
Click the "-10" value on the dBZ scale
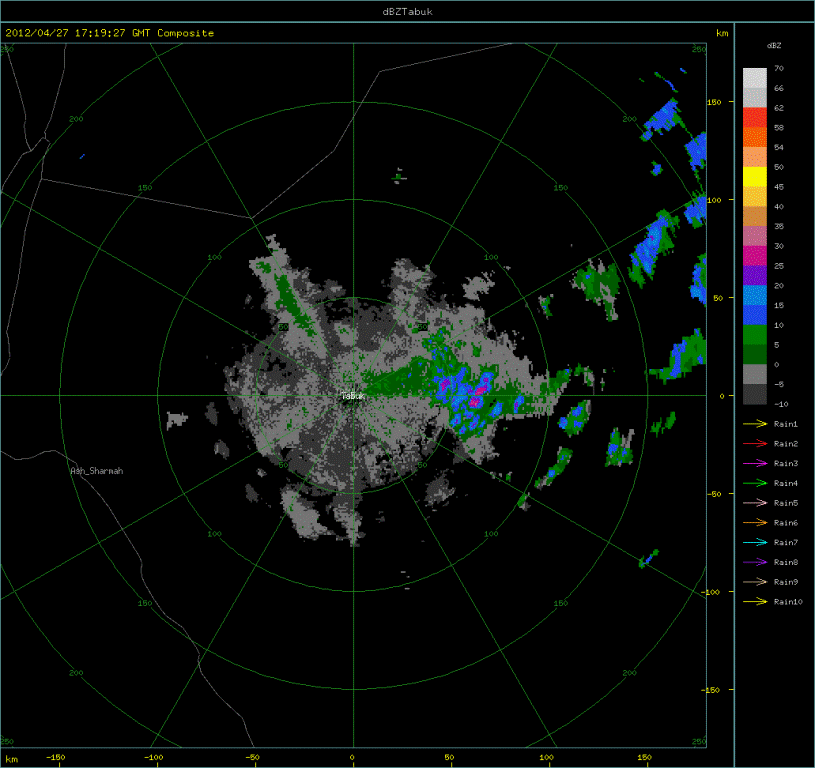(x=781, y=404)
